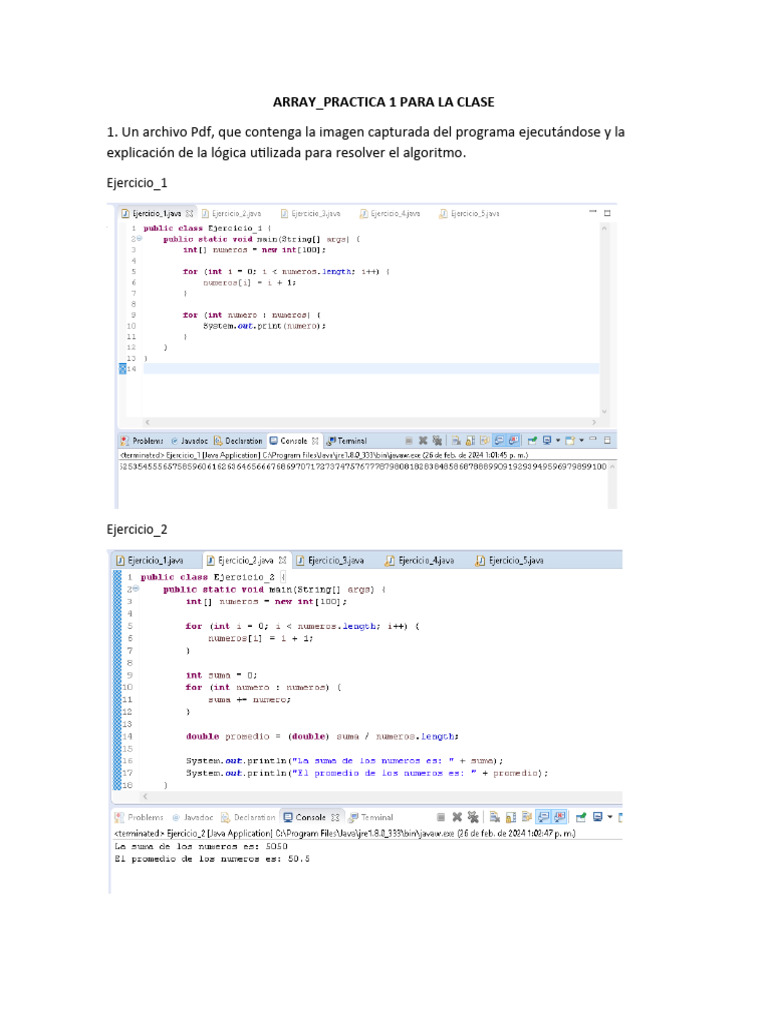Click Remove Launch X icon in Ejercicio_2 console
This screenshot has width=768, height=1024.
point(457,817)
